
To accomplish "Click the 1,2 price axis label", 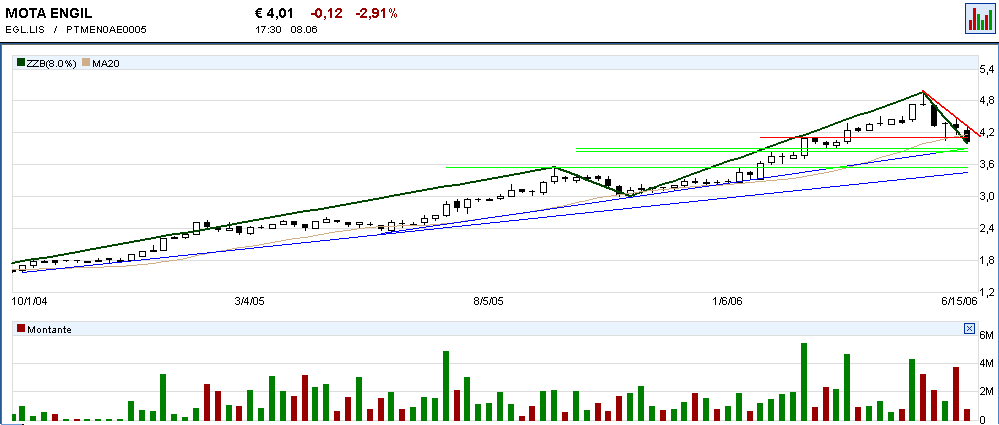I will point(986,292).
